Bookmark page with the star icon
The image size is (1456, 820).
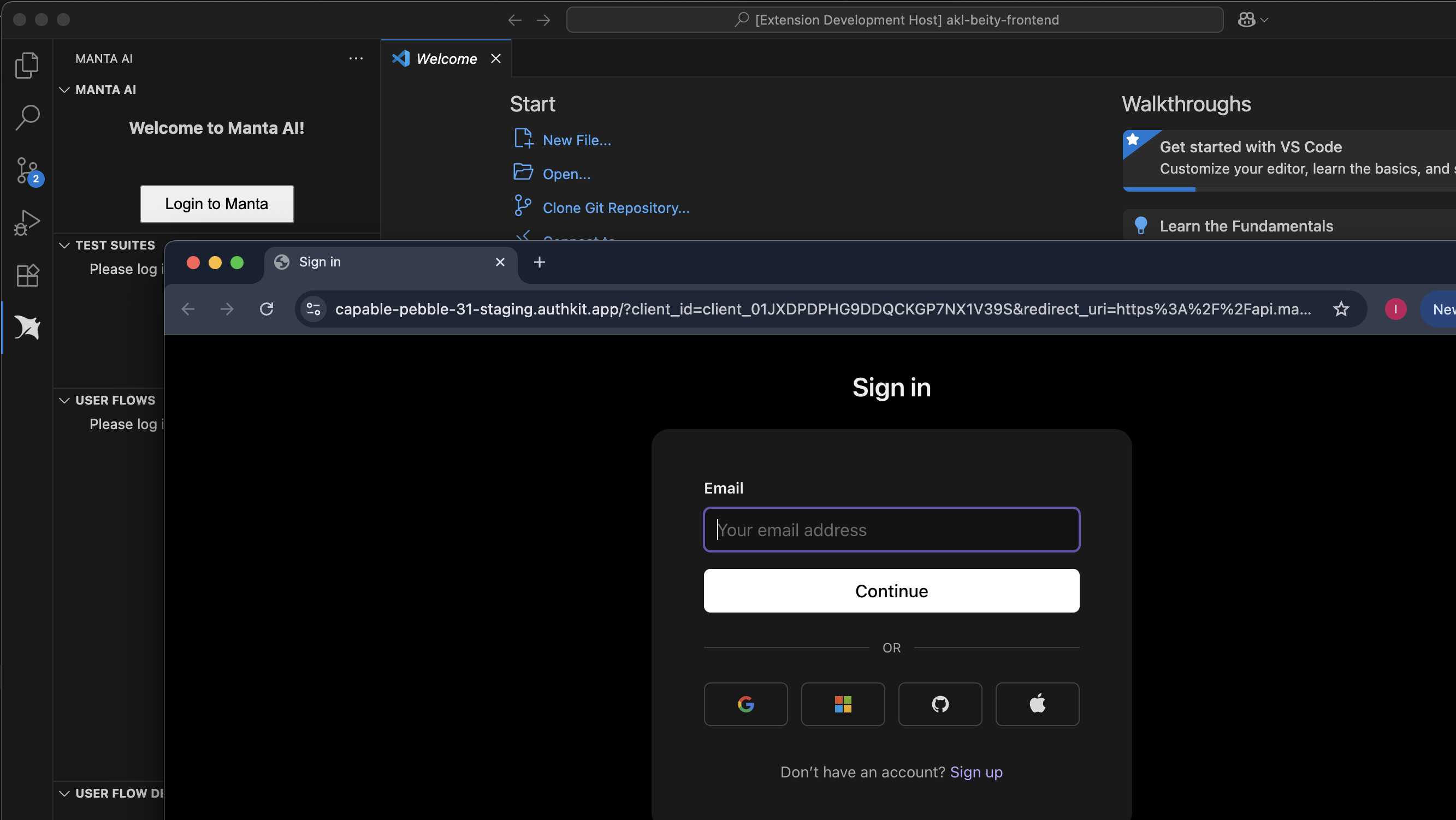coord(1341,309)
